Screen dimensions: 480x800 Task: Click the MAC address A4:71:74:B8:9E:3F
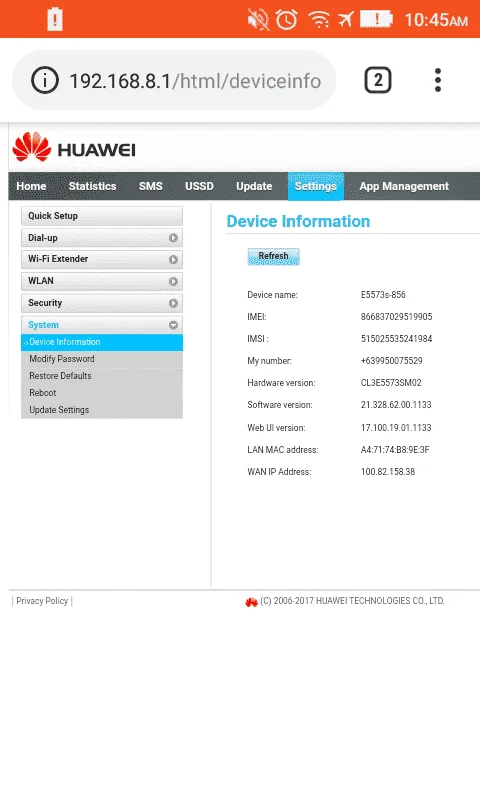[x=395, y=449]
